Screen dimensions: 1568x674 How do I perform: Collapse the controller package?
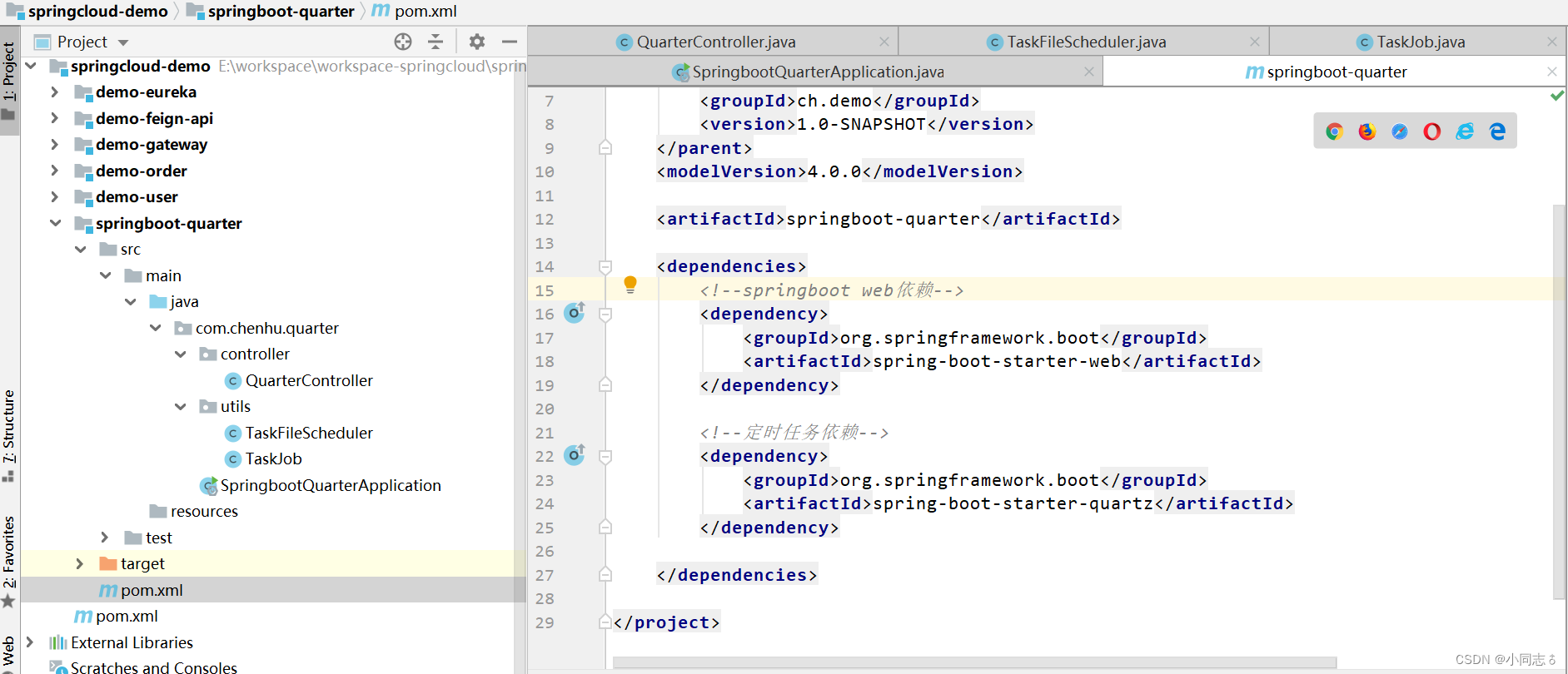coord(180,354)
